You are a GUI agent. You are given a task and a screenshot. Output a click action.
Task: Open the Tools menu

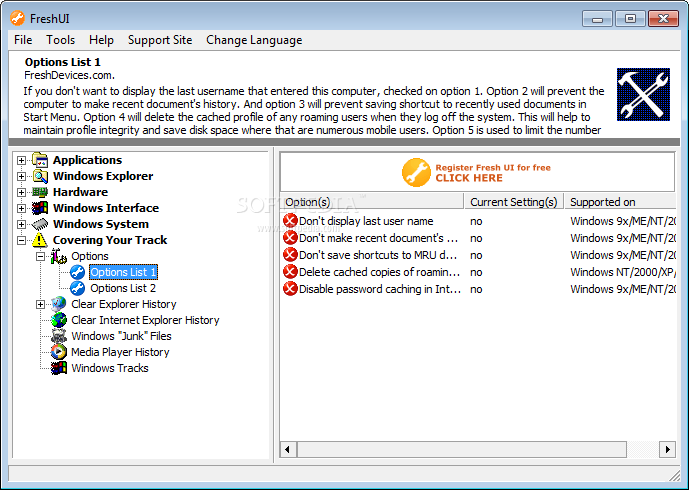(60, 40)
